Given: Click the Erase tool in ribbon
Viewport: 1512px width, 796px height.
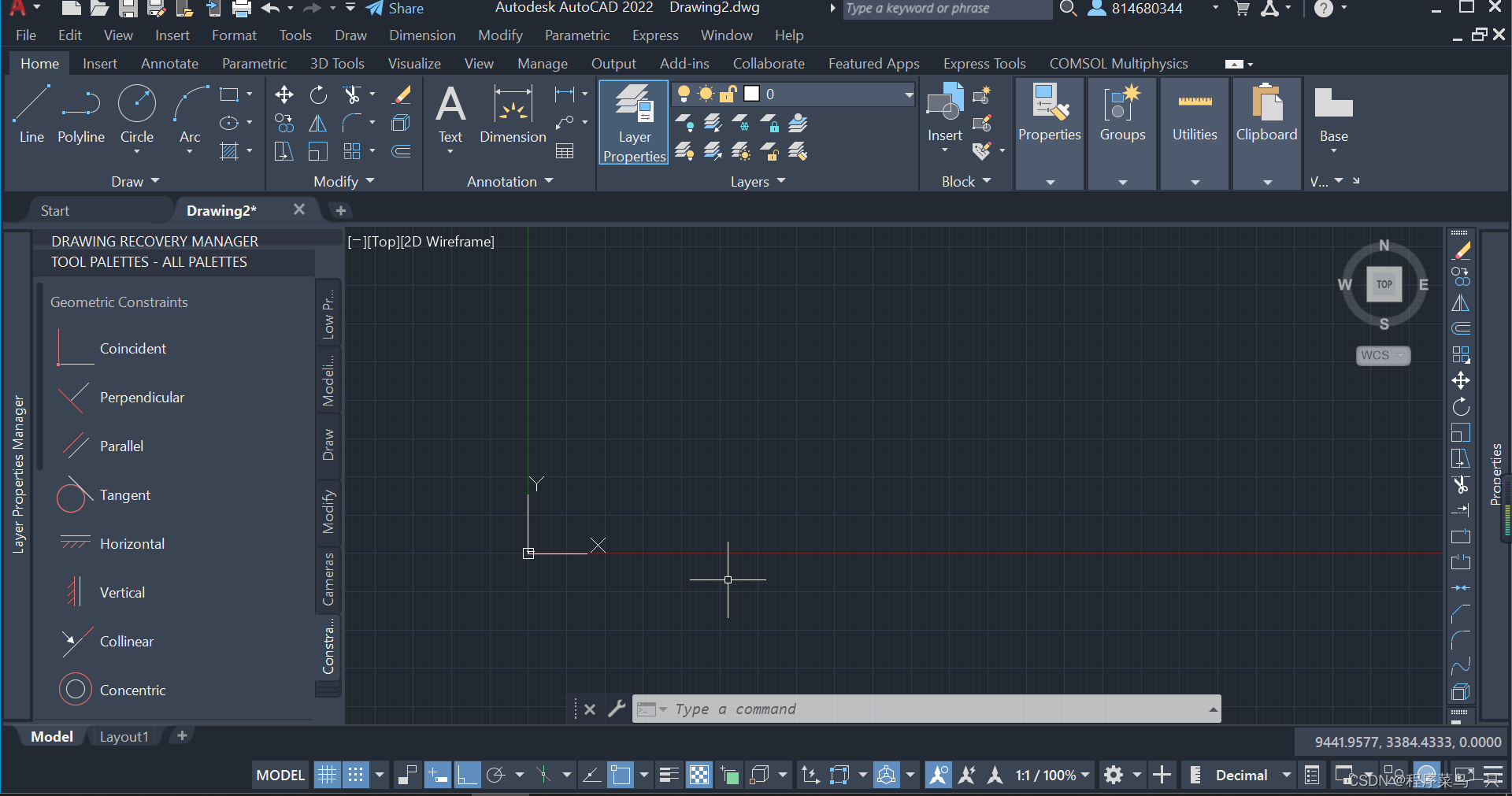Looking at the screenshot, I should pos(402,95).
